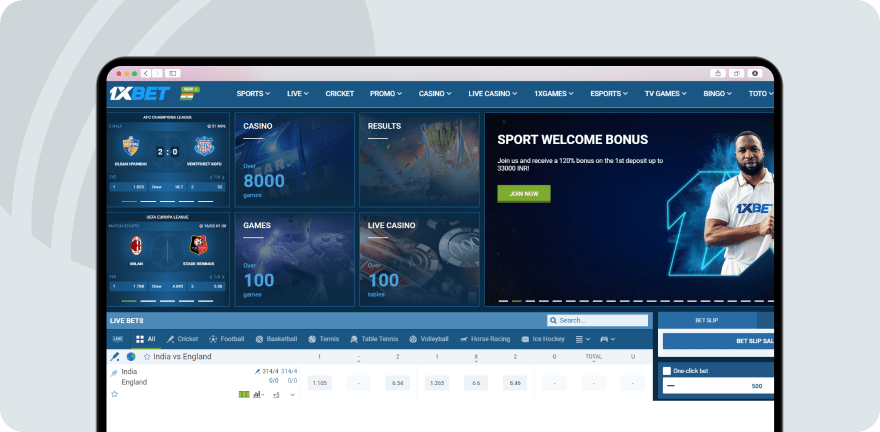880x432 pixels.
Task: Select the Ice Hockey live tab
Action: (543, 339)
